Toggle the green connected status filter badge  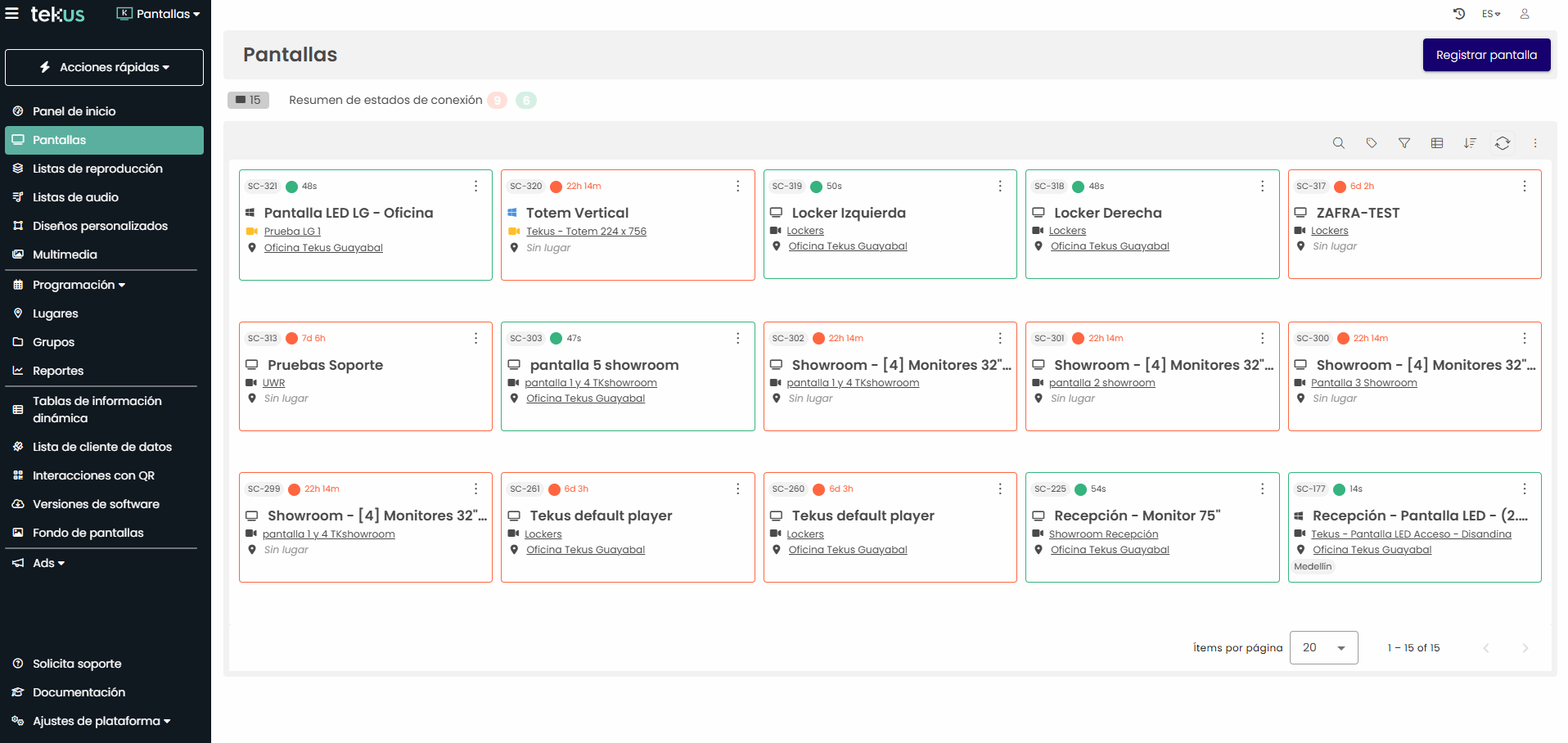pos(526,101)
